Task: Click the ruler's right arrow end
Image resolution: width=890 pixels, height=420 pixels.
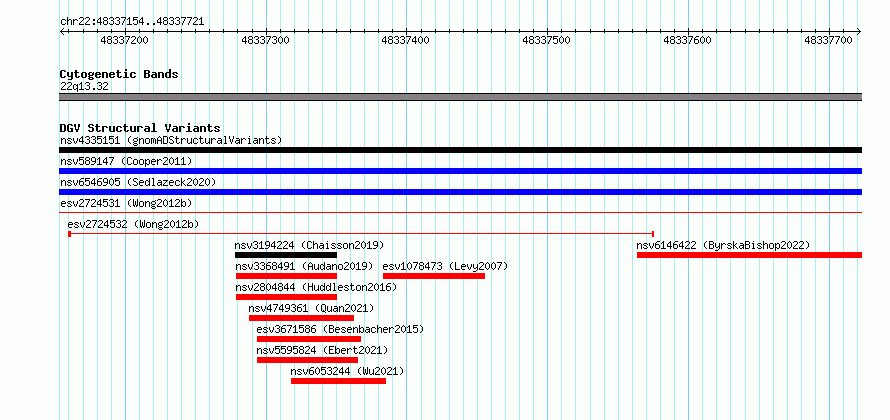Action: click(859, 31)
